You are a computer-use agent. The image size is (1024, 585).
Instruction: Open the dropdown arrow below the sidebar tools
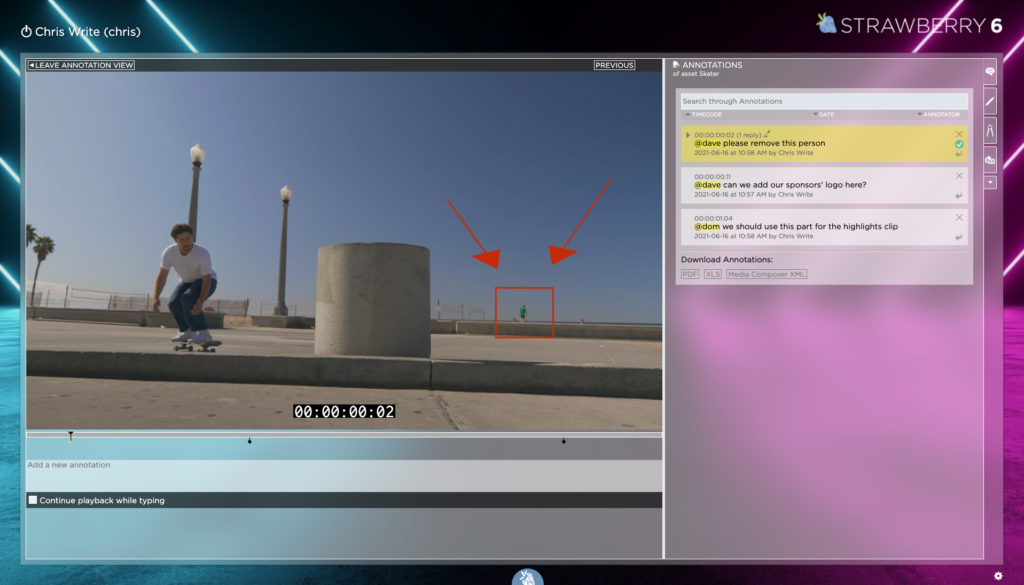click(990, 181)
